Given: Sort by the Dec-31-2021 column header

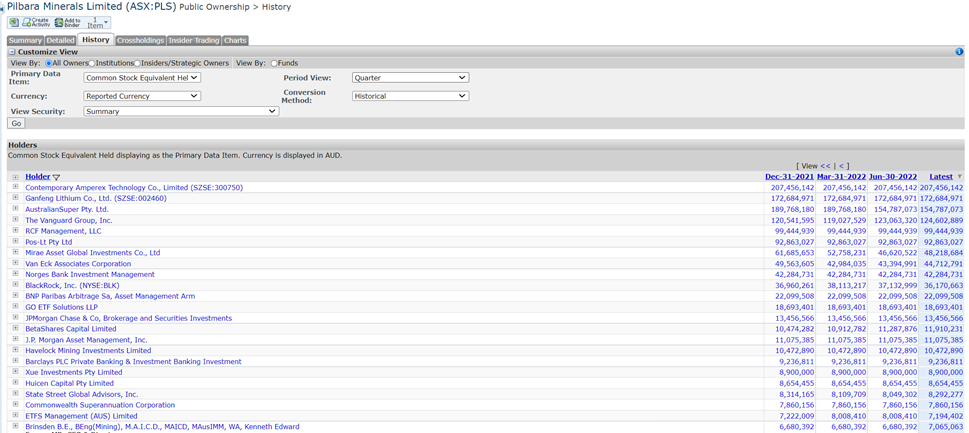Looking at the screenshot, I should [x=789, y=177].
